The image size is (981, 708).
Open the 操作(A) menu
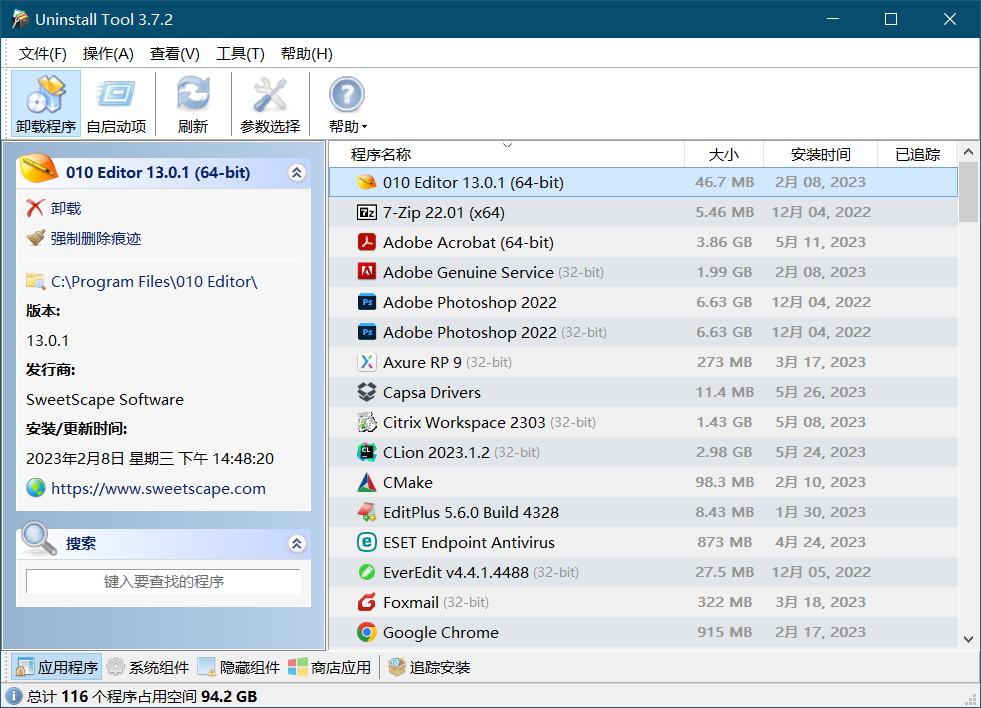(x=108, y=54)
